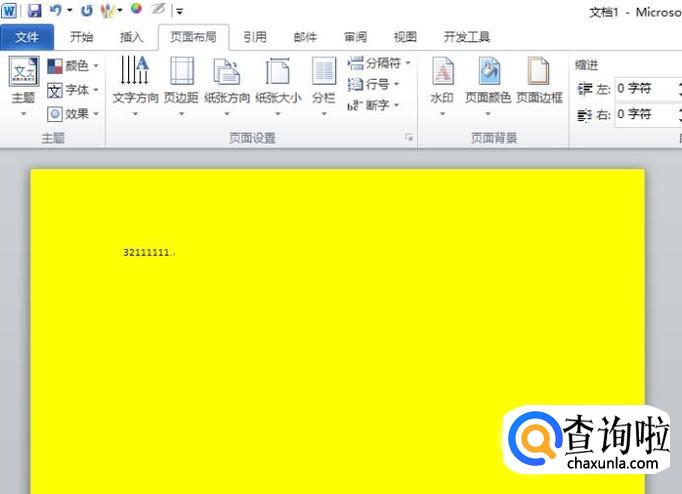This screenshot has height=494, width=682.
Task: Open Paper Size (纸张大小) icon
Action: (277, 76)
